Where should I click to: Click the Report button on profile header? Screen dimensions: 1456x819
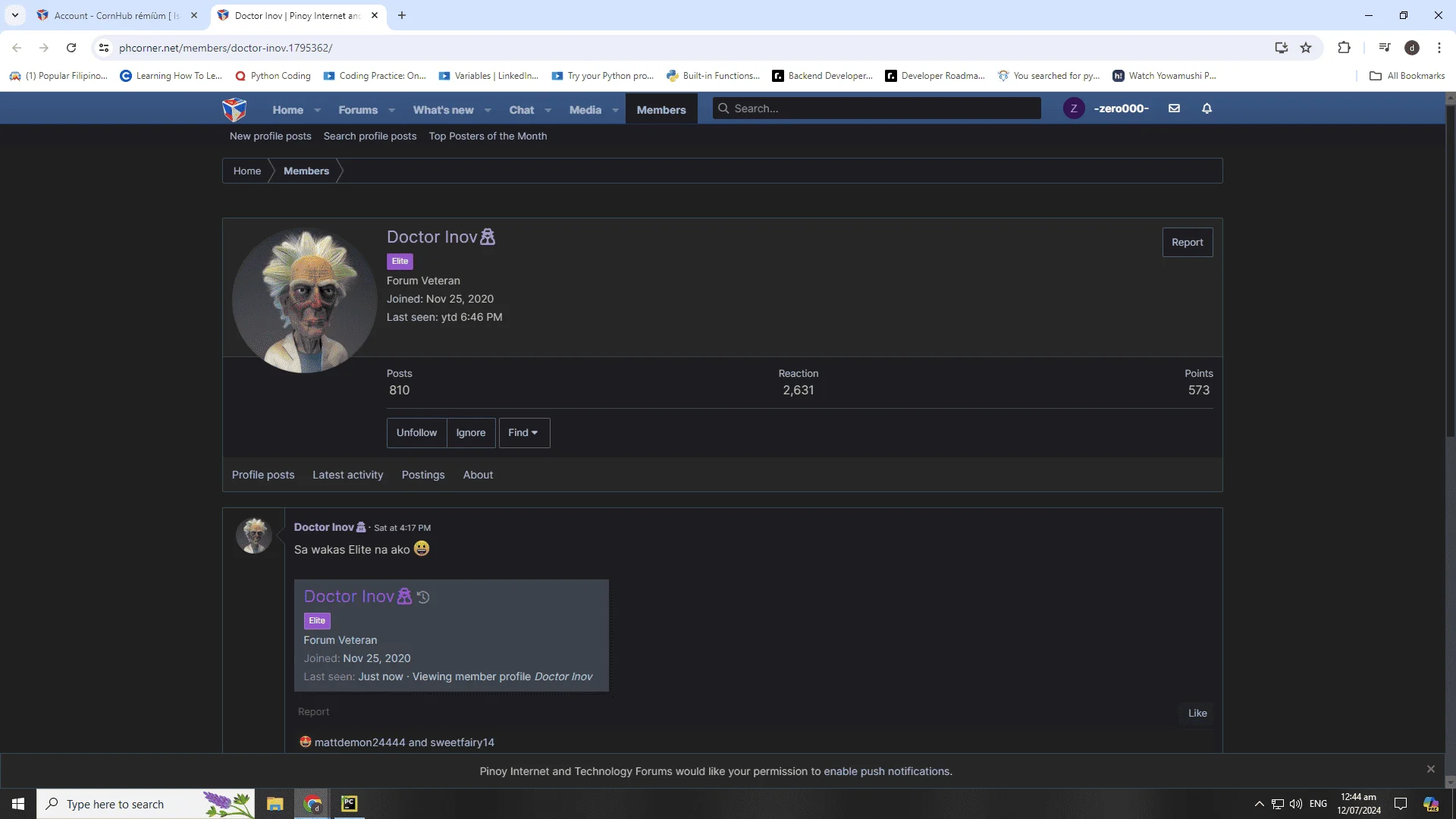point(1187,242)
